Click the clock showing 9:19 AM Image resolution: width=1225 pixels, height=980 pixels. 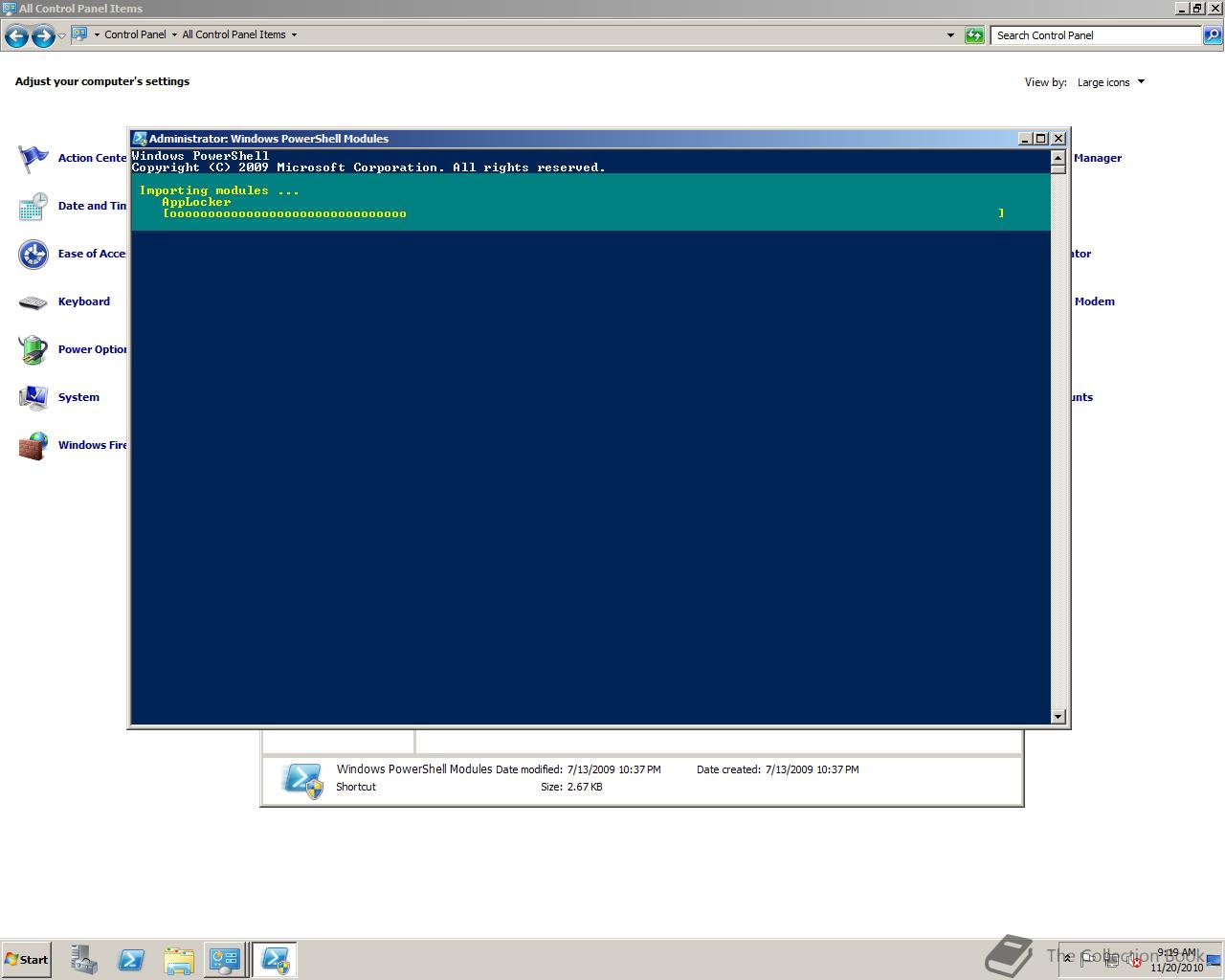pyautogui.click(x=1176, y=953)
